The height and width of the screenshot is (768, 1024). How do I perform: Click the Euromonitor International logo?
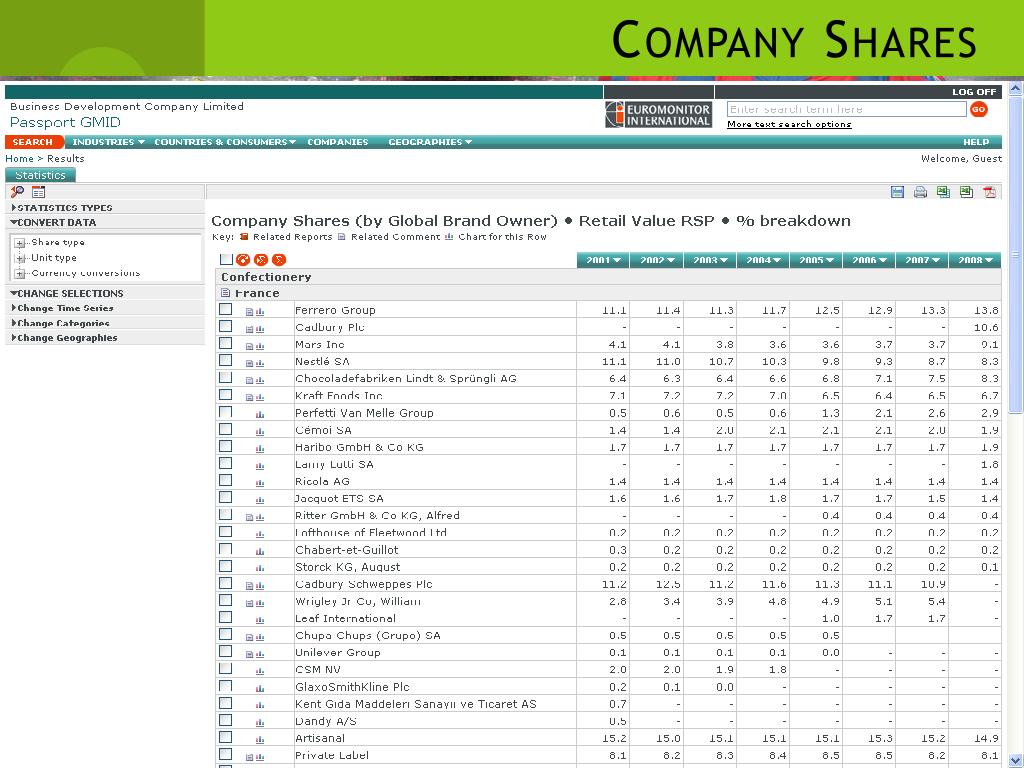click(658, 114)
